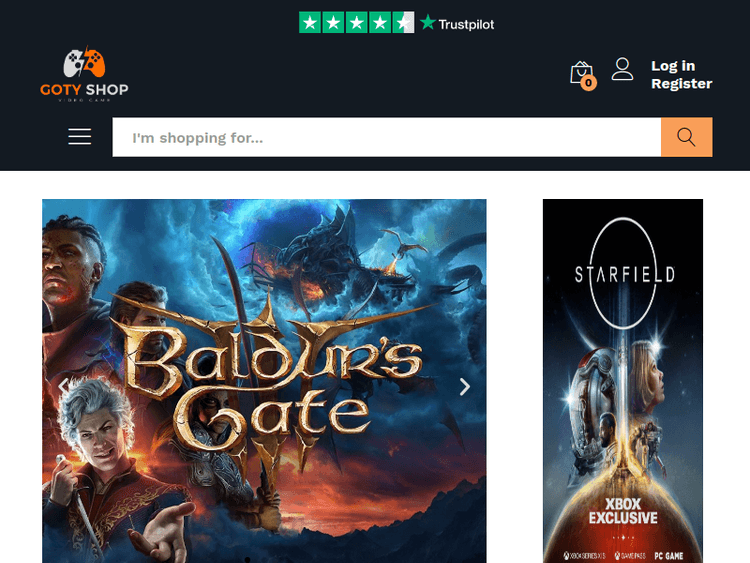Click the Register link
750x563 pixels.
coord(681,84)
